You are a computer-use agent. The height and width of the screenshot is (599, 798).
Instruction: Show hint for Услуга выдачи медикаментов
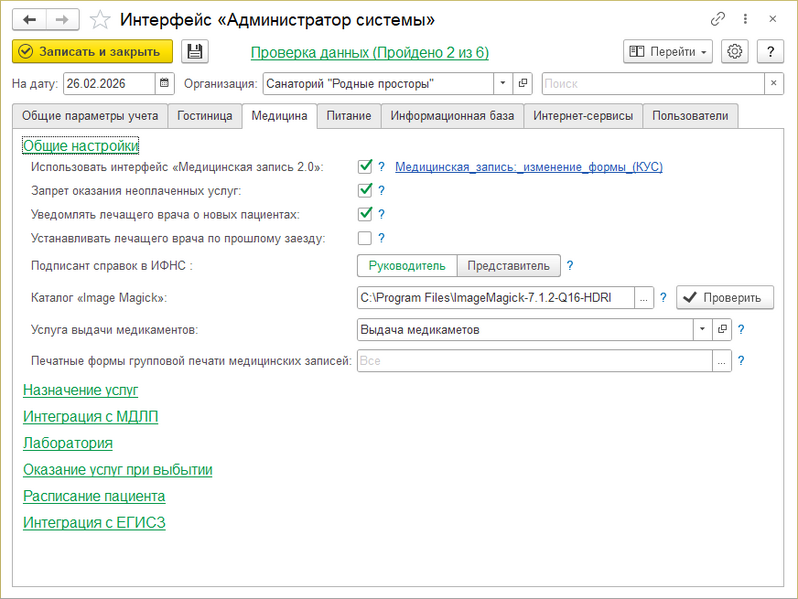pos(741,330)
